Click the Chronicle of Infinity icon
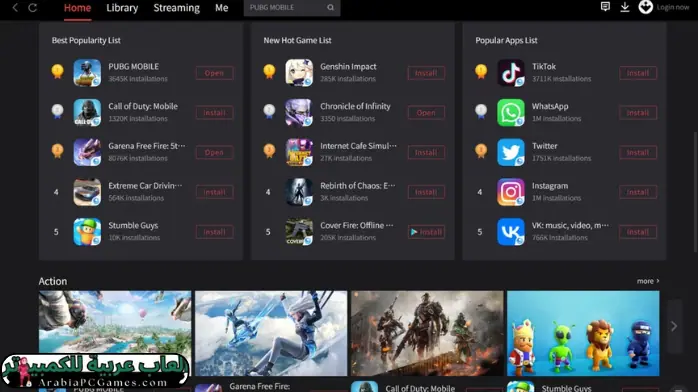This screenshot has height=392, width=698. click(x=299, y=112)
